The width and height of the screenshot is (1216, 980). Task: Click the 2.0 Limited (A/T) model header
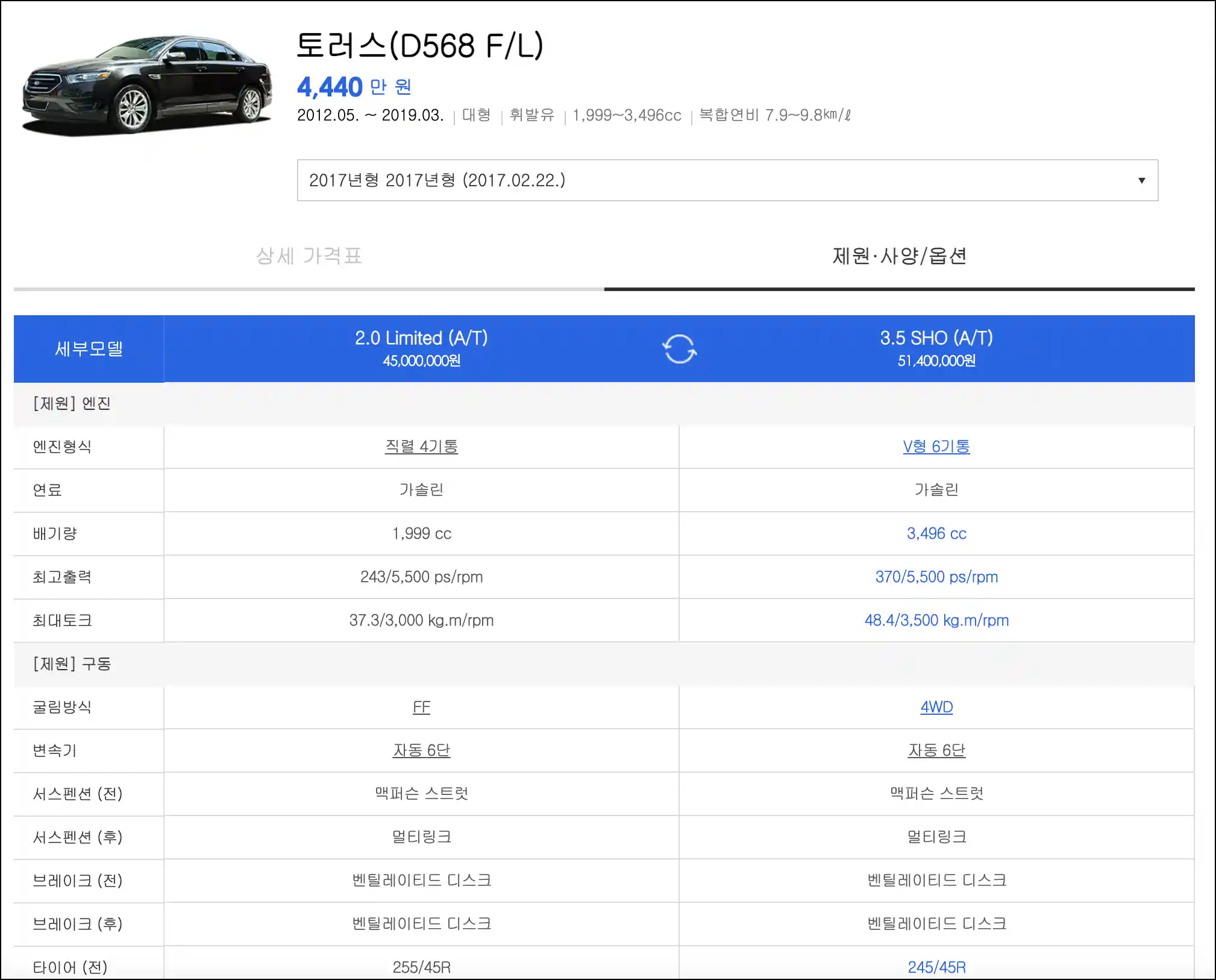click(x=421, y=348)
